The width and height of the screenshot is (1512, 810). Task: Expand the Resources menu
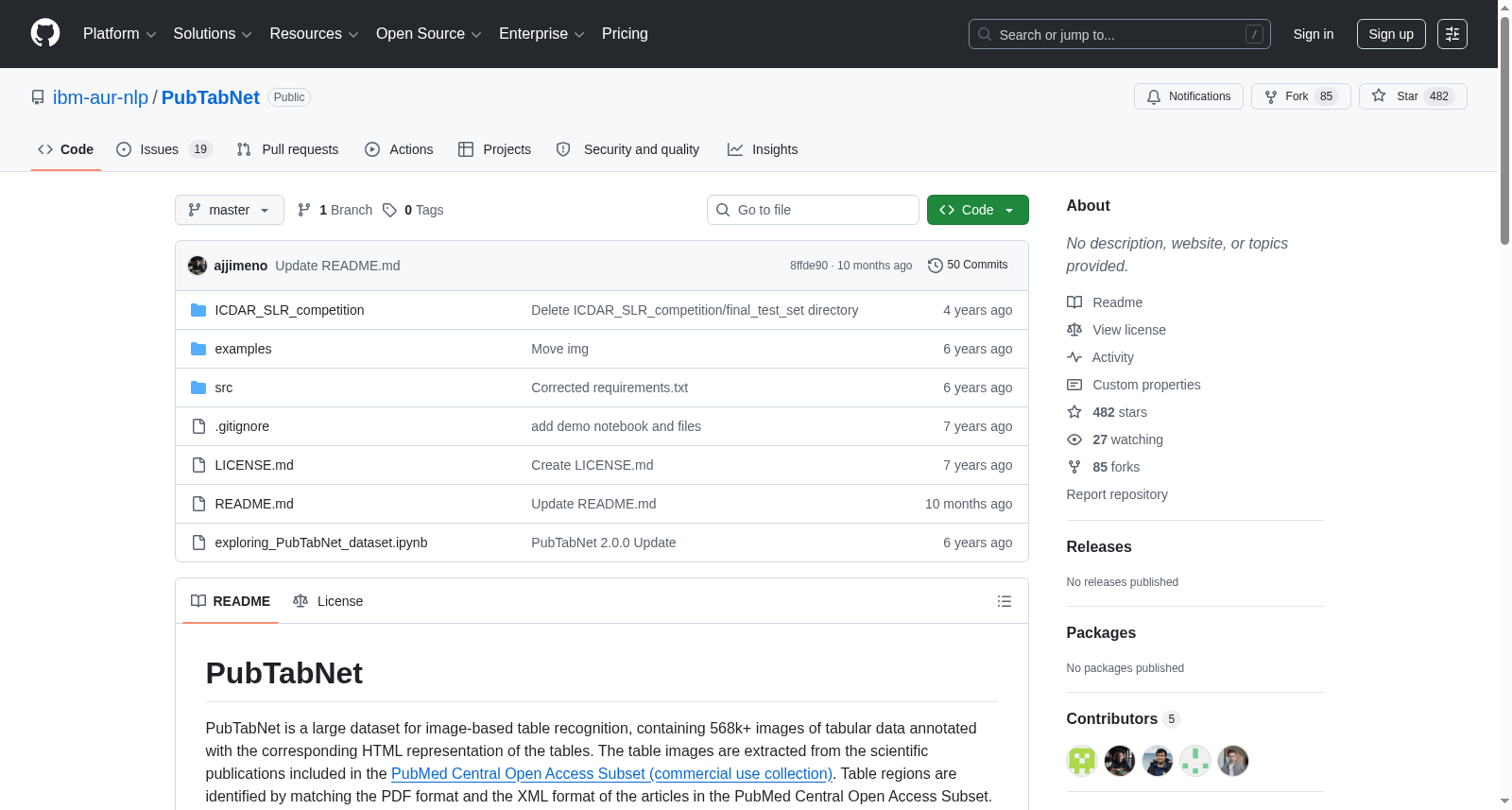coord(314,34)
